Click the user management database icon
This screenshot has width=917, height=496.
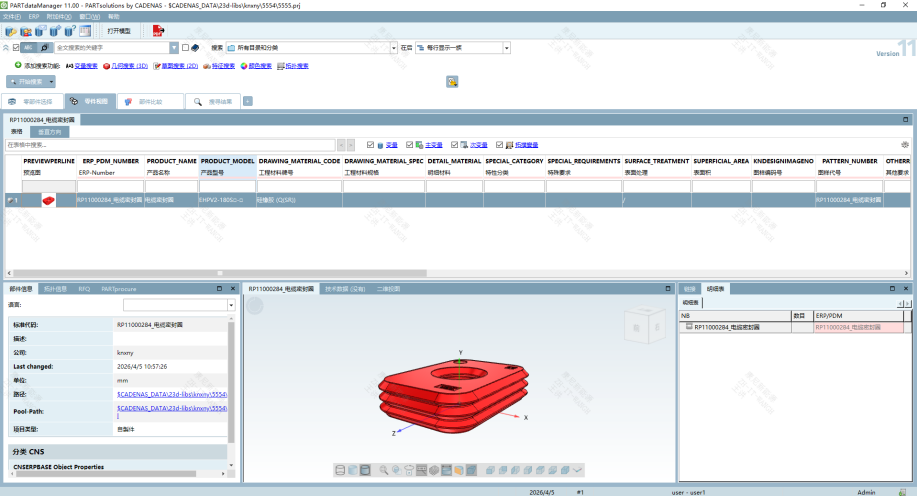pos(26,31)
